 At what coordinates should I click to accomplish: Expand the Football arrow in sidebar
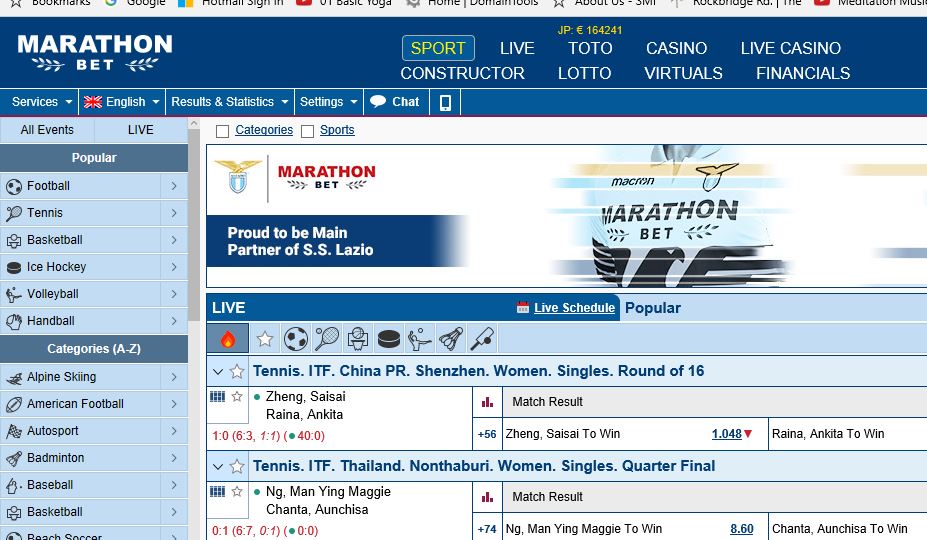tap(174, 186)
